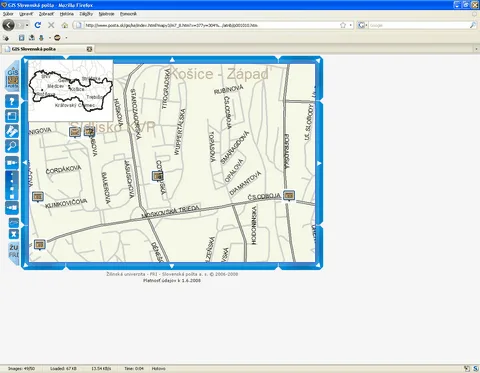Open the search engine selector dropdown
The height and width of the screenshot is (373, 480).
pos(362,25)
